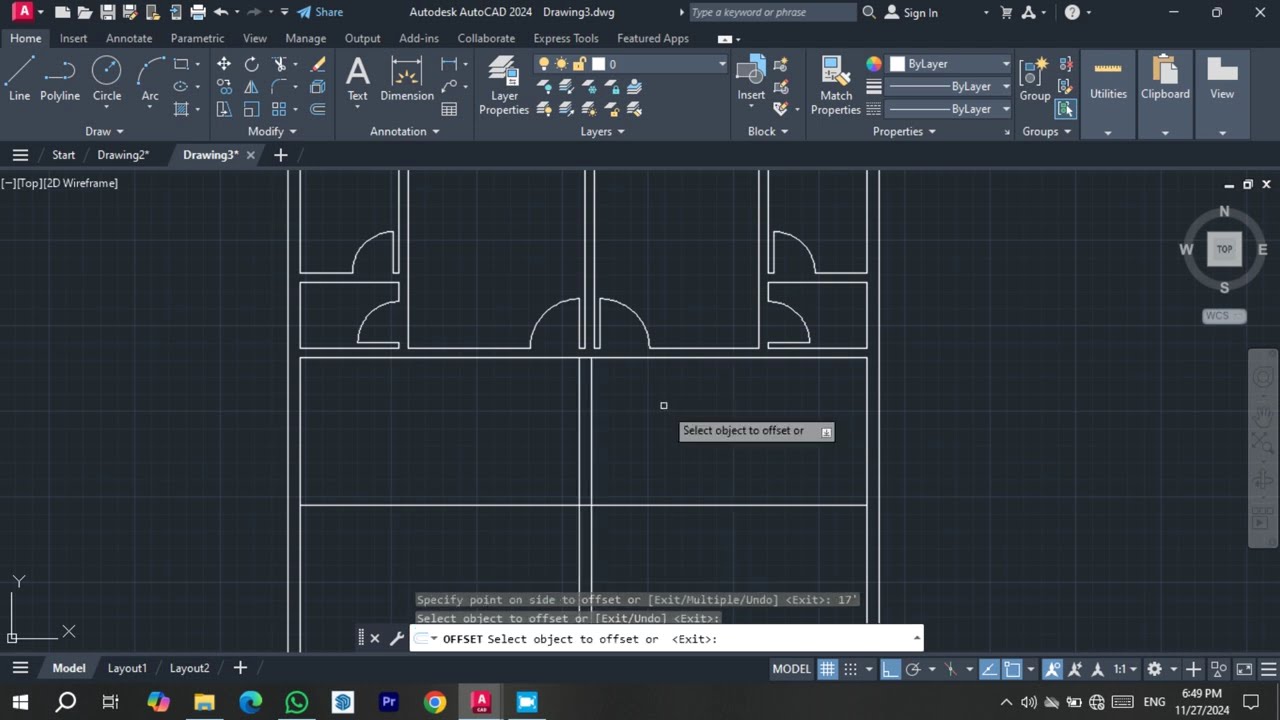
Task: Click the MODEL space status button
Action: (791, 669)
